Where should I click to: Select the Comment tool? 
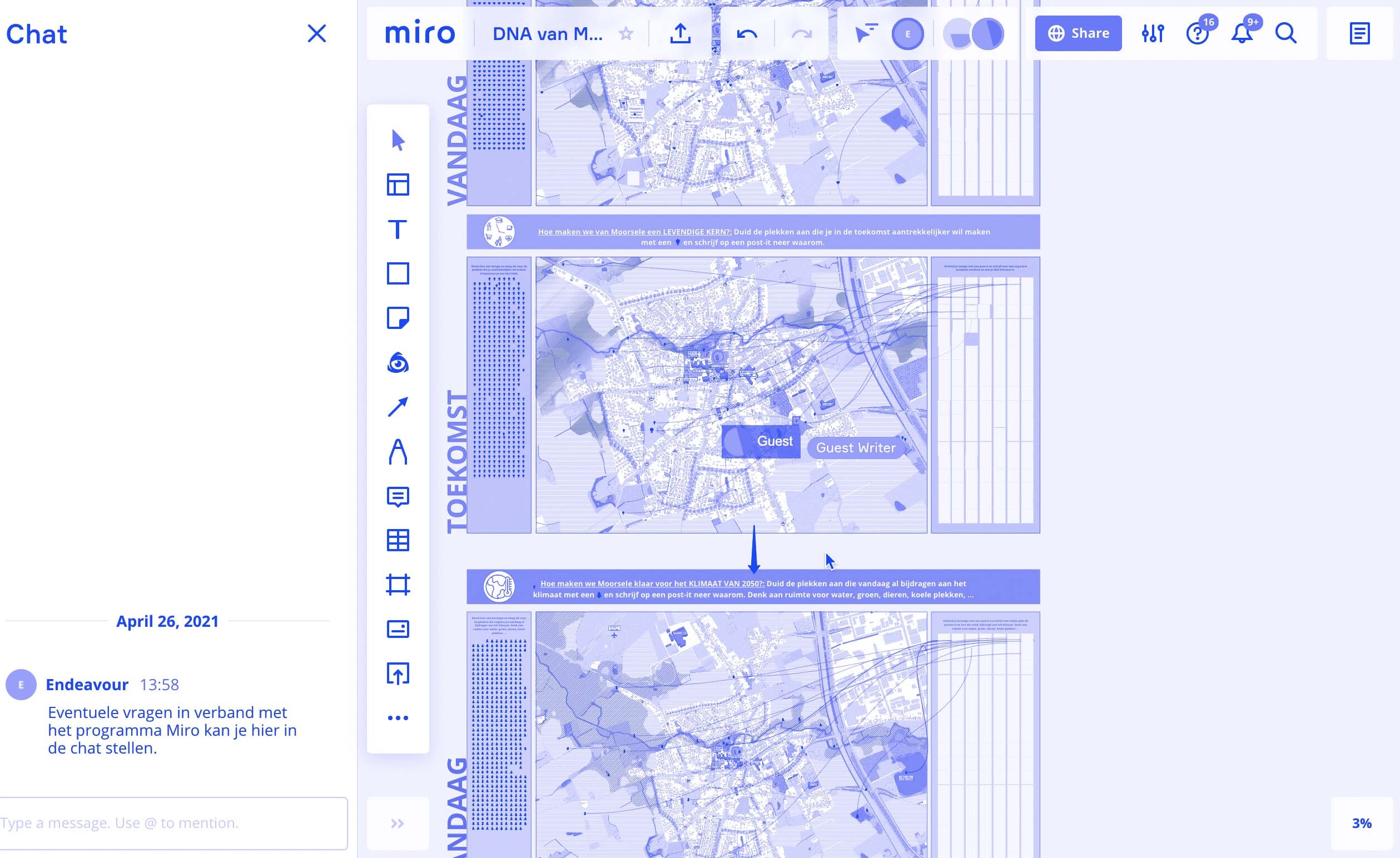(398, 497)
